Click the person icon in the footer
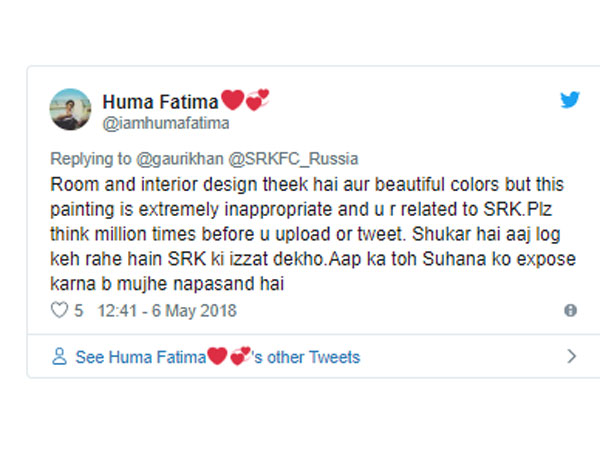 (x=59, y=357)
